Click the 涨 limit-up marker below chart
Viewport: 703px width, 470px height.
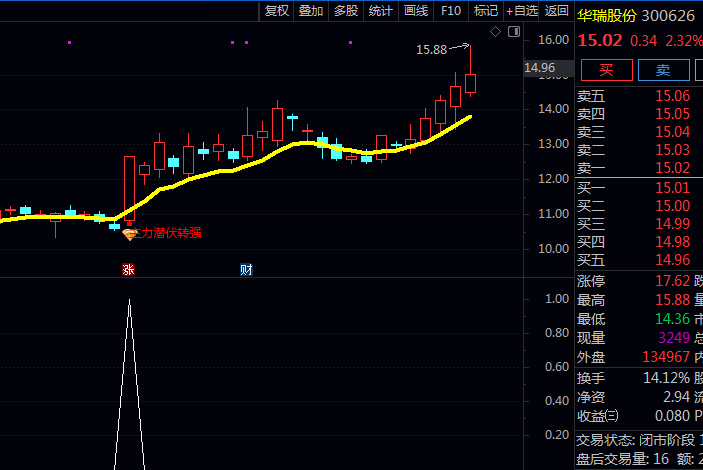coord(128,270)
